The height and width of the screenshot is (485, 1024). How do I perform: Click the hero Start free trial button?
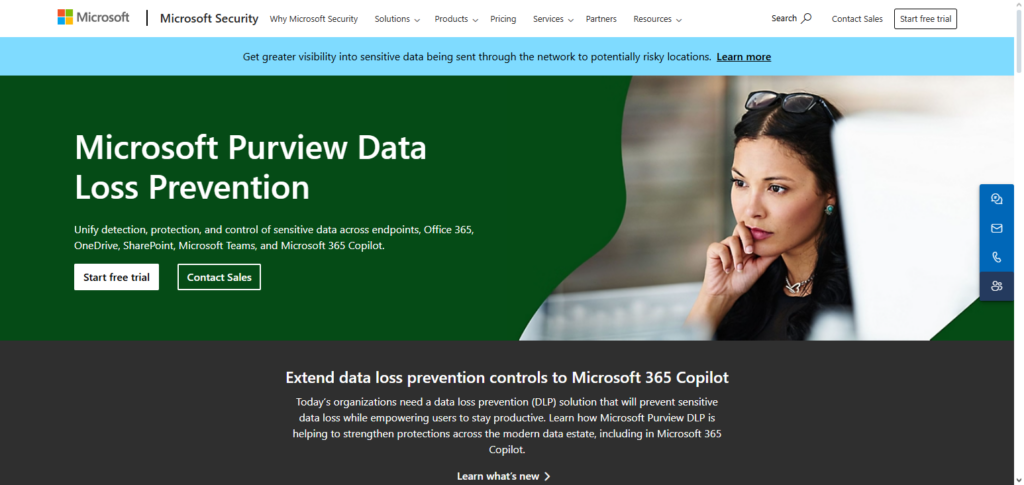(x=116, y=277)
